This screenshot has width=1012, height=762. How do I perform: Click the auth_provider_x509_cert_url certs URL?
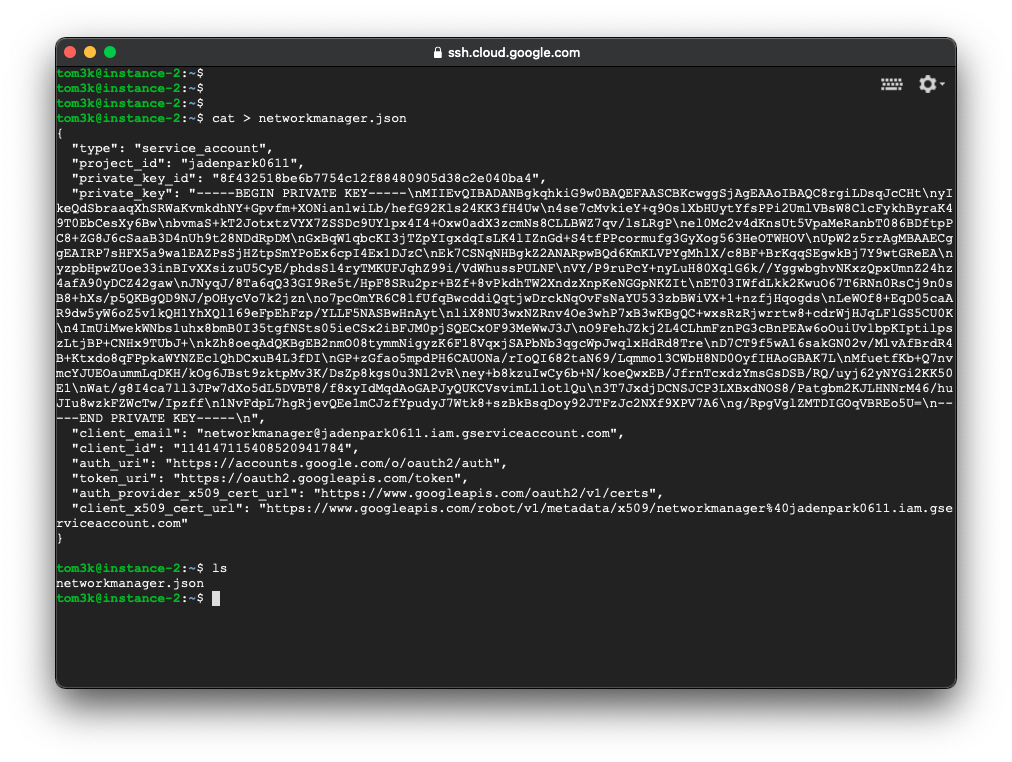point(484,494)
